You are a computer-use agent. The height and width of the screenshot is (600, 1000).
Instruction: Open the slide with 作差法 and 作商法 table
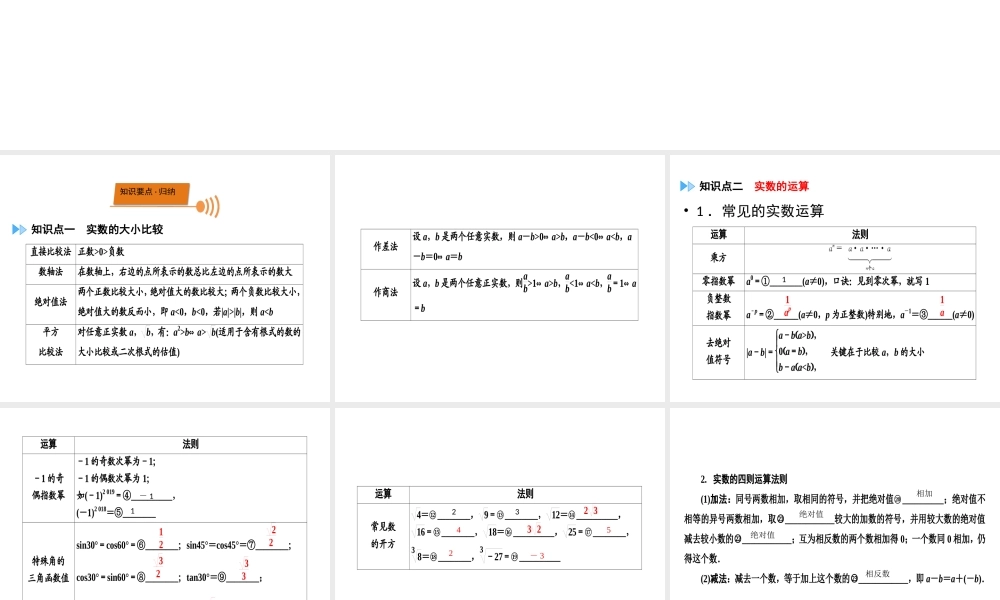tap(499, 279)
